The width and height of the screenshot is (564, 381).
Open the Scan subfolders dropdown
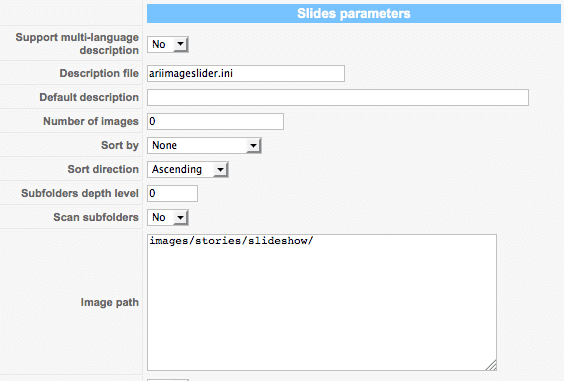coord(168,217)
